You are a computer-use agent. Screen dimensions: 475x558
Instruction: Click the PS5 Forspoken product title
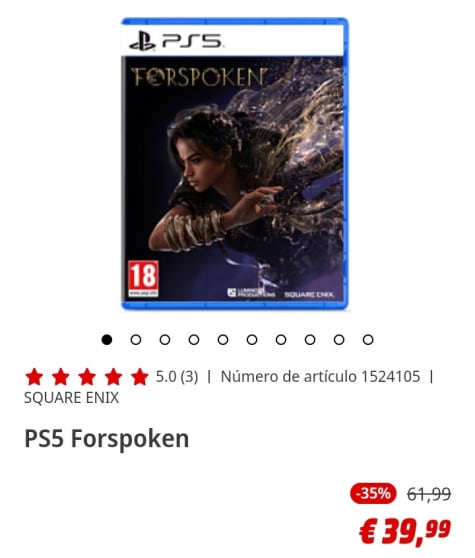click(x=107, y=439)
